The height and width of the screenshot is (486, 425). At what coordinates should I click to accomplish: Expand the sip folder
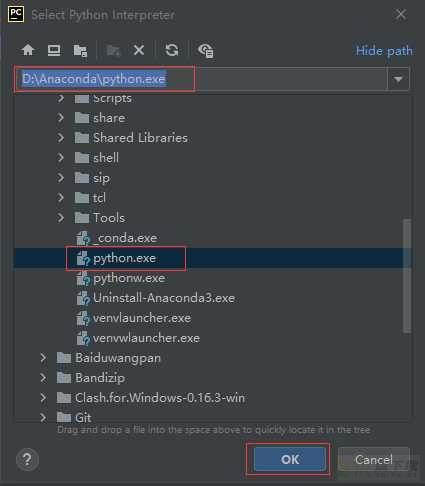(61, 178)
